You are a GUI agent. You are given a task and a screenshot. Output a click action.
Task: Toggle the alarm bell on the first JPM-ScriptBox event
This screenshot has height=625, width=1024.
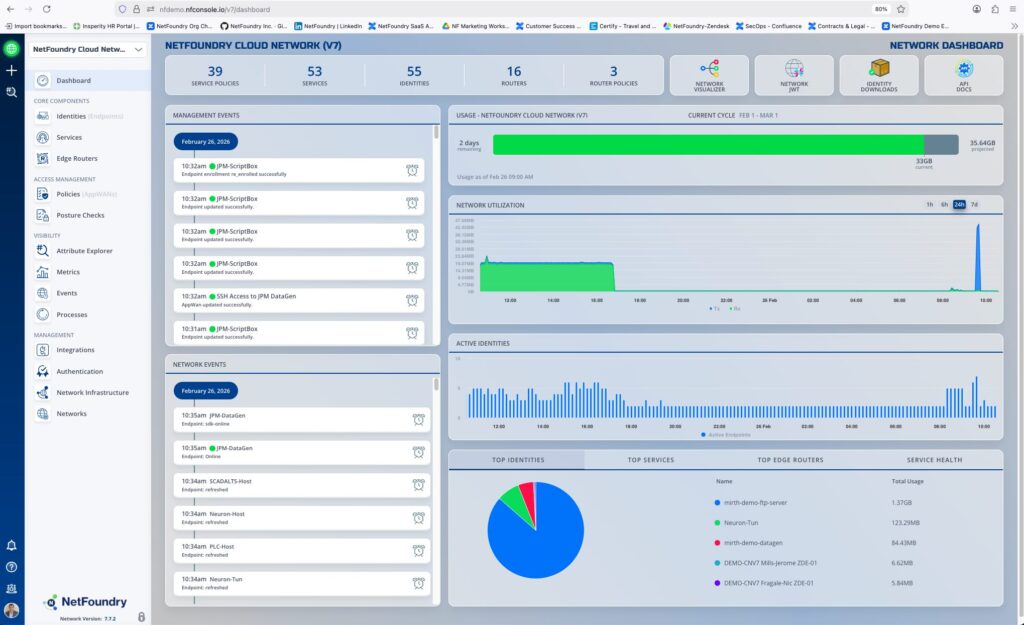tap(412, 171)
